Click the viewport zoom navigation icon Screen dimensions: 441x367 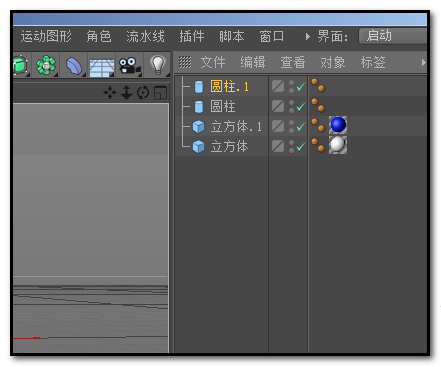point(126,93)
